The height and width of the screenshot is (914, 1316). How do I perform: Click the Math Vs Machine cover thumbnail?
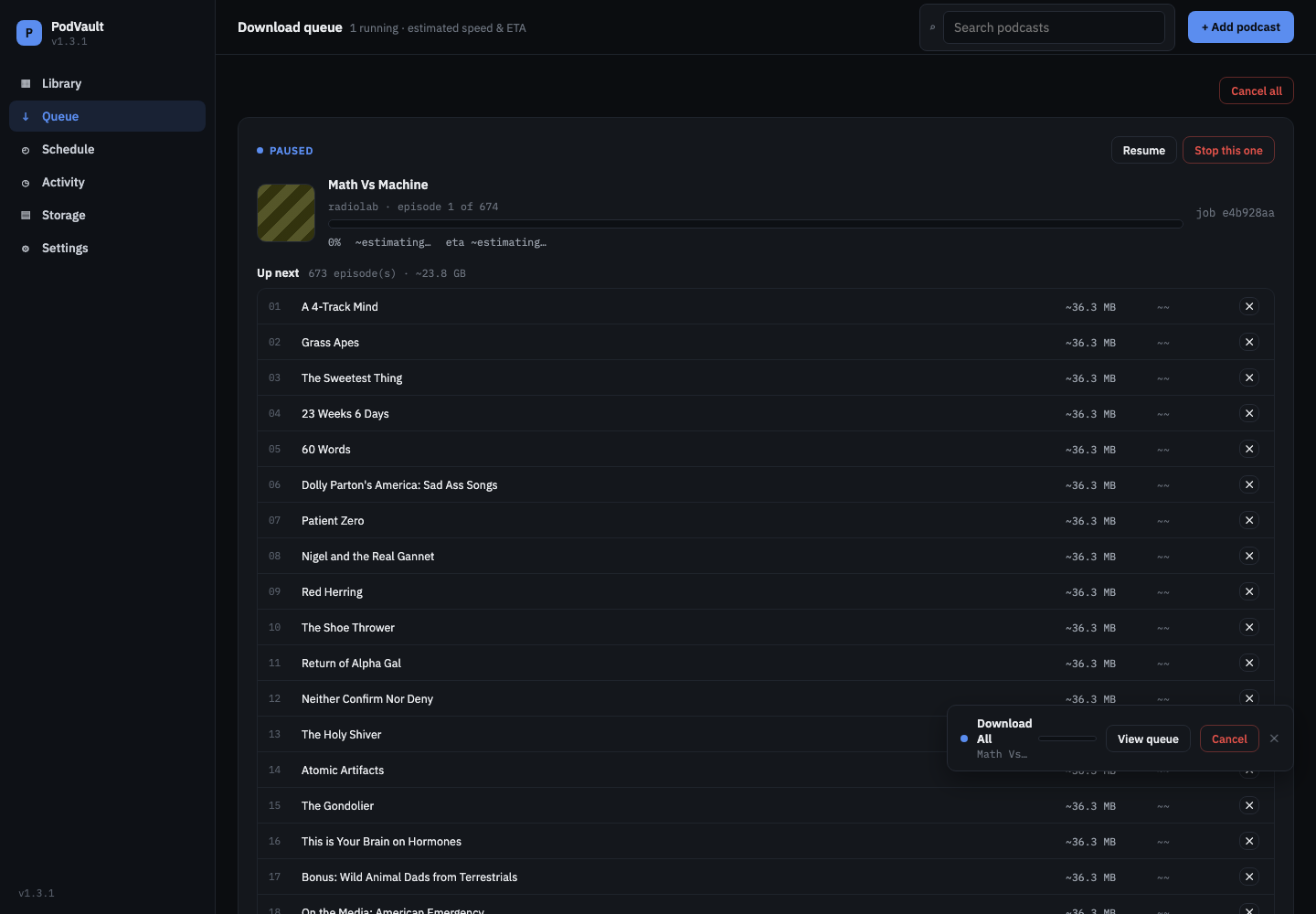click(286, 213)
